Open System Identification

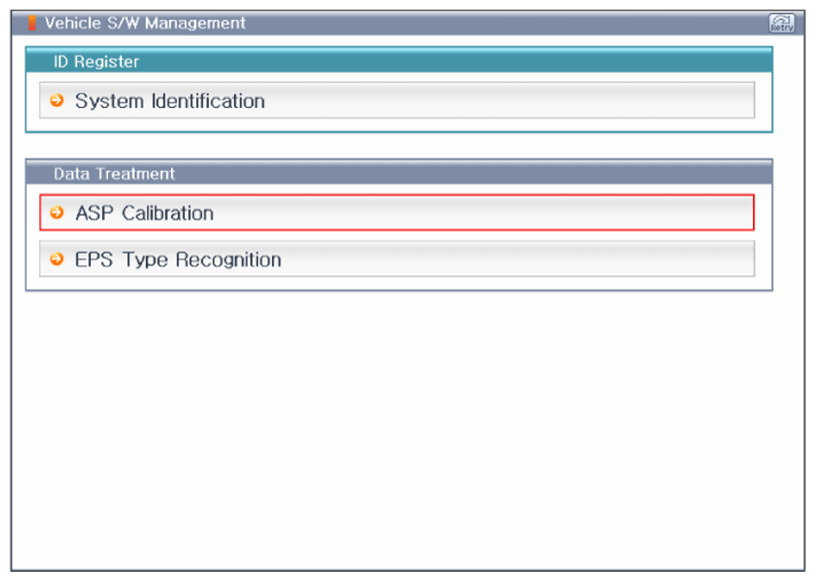point(397,100)
